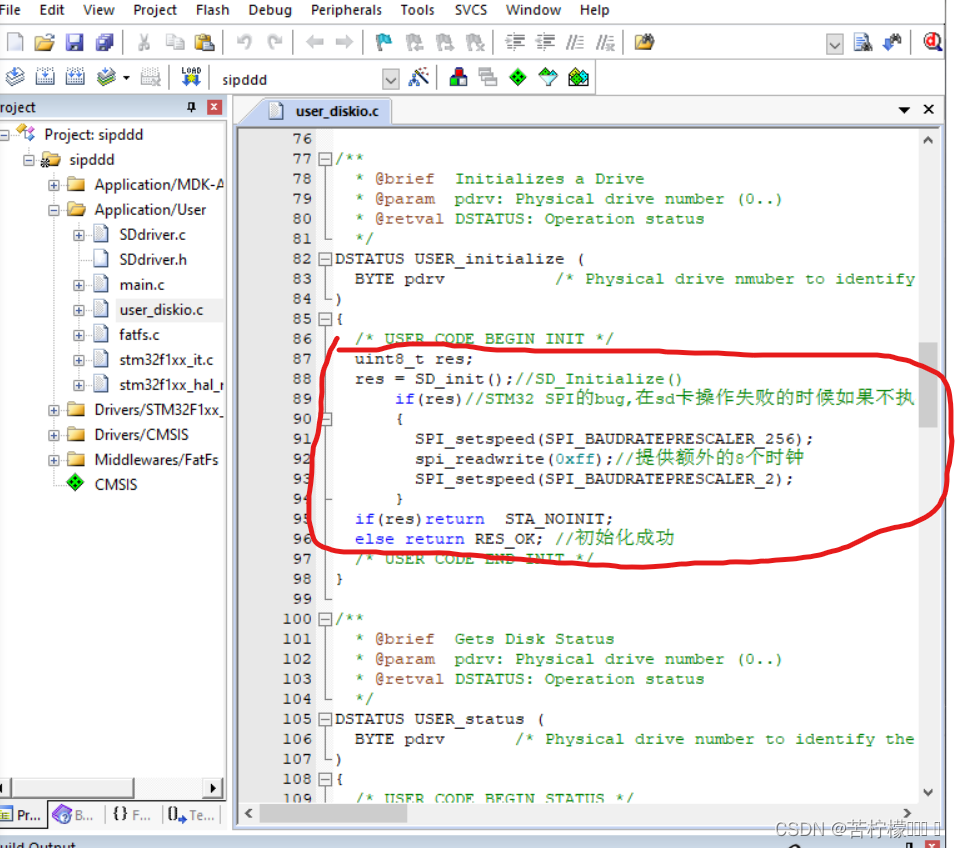Expand the Drivers/CMSIS folder
This screenshot has width=955, height=848.
(54, 435)
